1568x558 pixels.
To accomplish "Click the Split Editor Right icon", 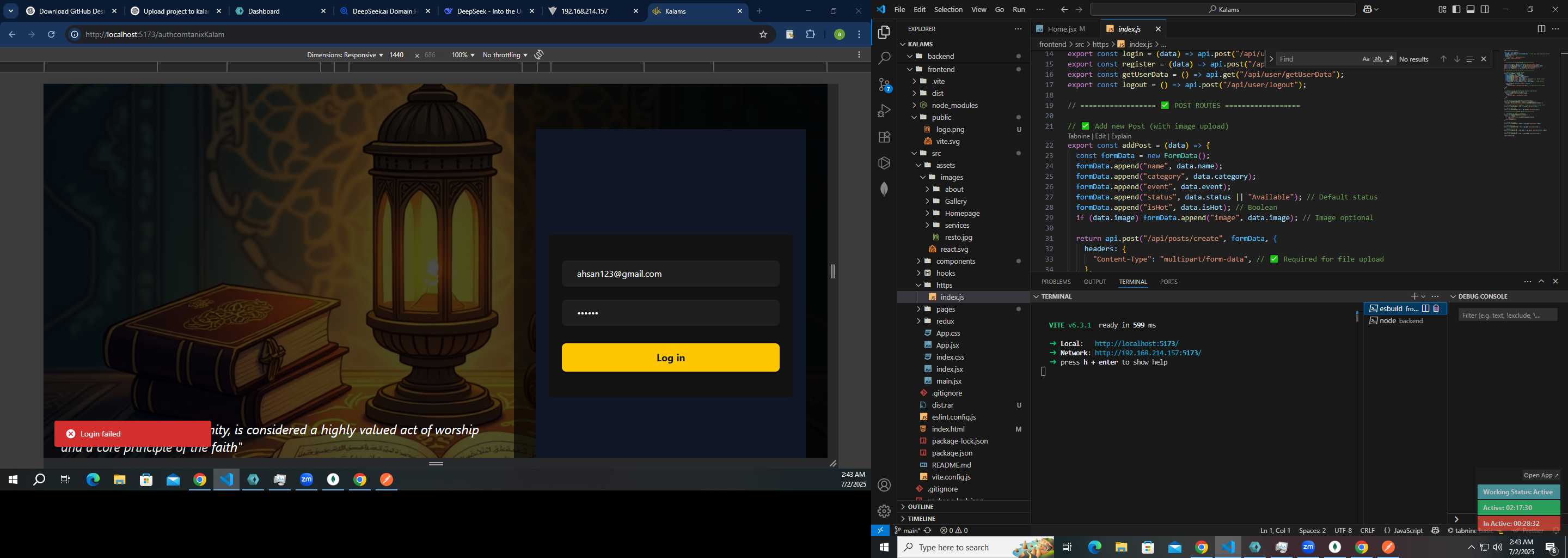I will [1541, 29].
